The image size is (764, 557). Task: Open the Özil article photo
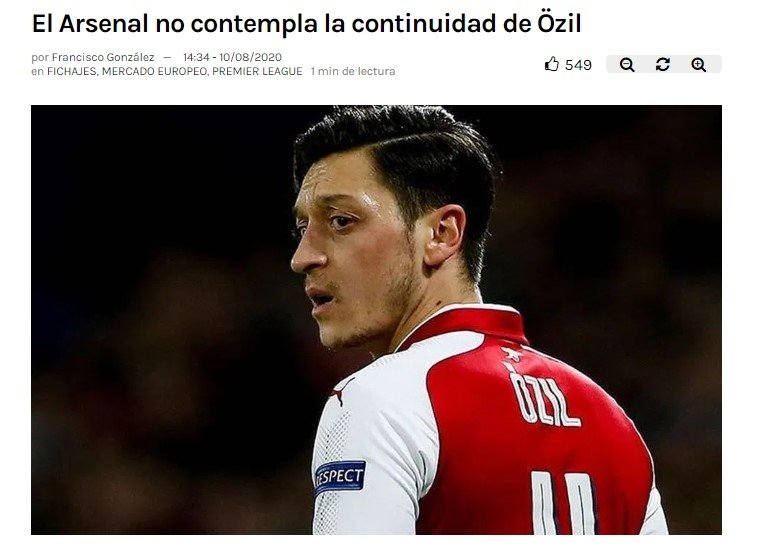(x=376, y=320)
